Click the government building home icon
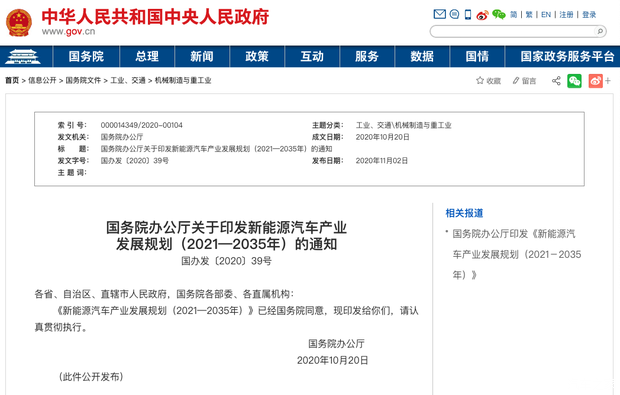 (x=23, y=57)
